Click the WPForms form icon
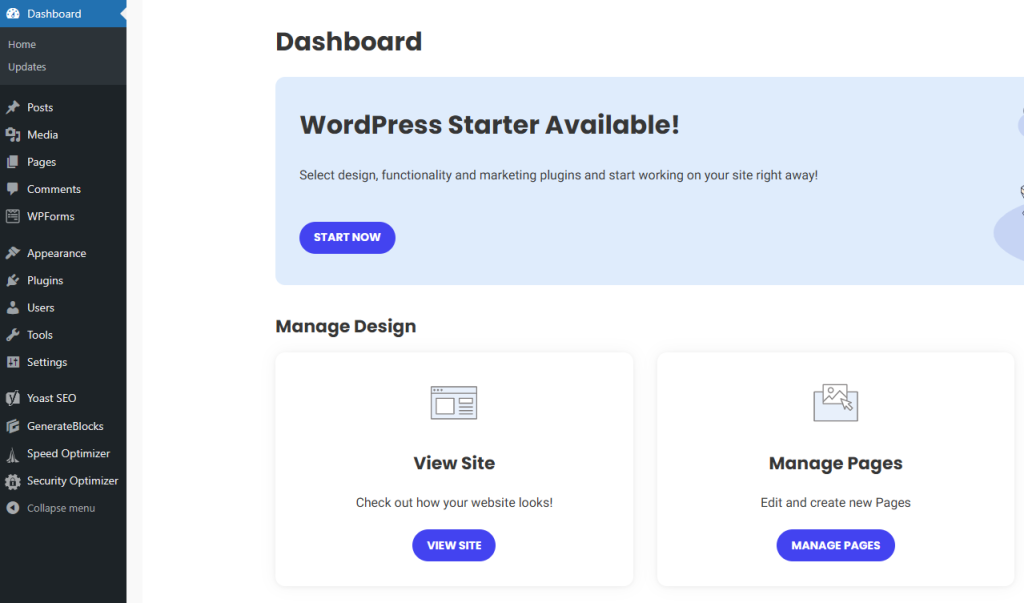The image size is (1024, 603). coord(12,216)
